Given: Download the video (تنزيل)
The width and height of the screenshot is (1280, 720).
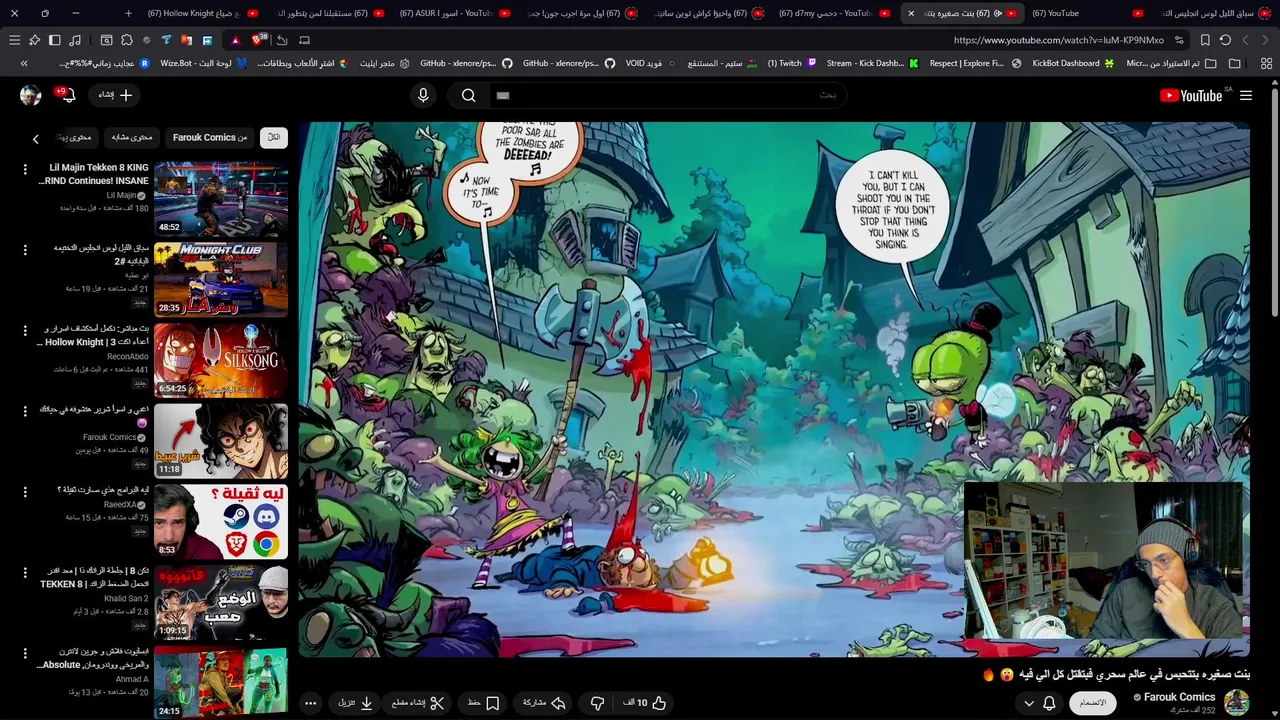Looking at the screenshot, I should pyautogui.click(x=356, y=703).
